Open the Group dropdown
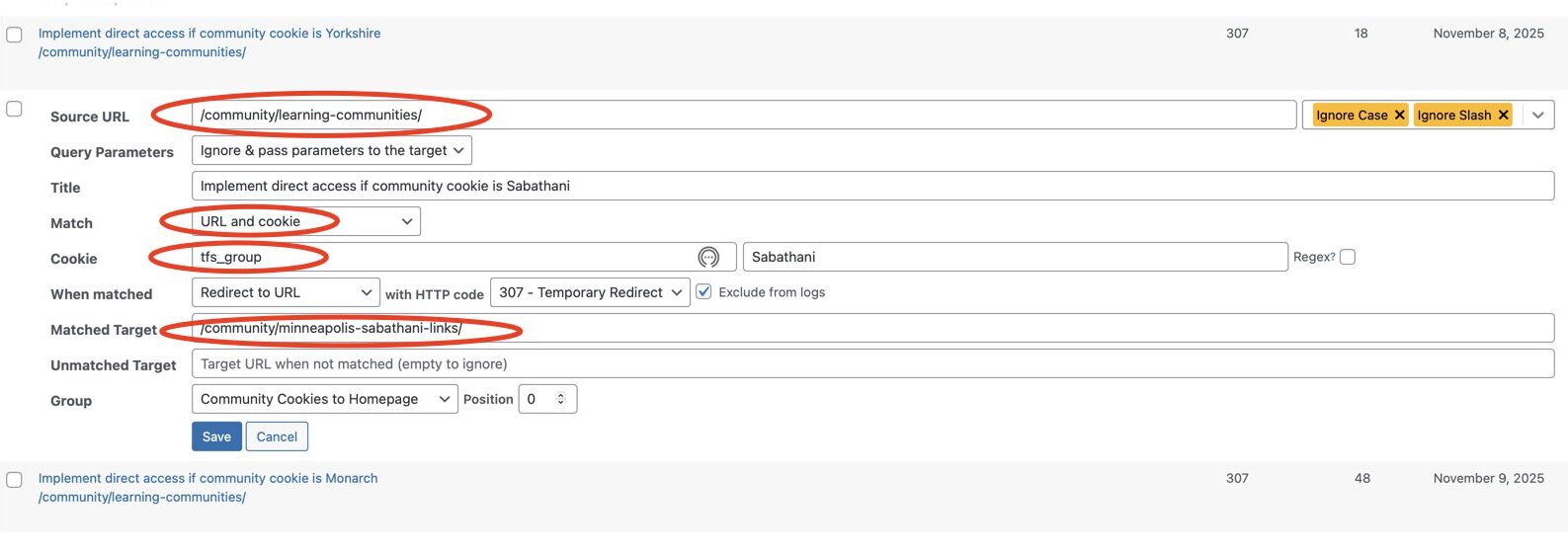 tap(324, 399)
